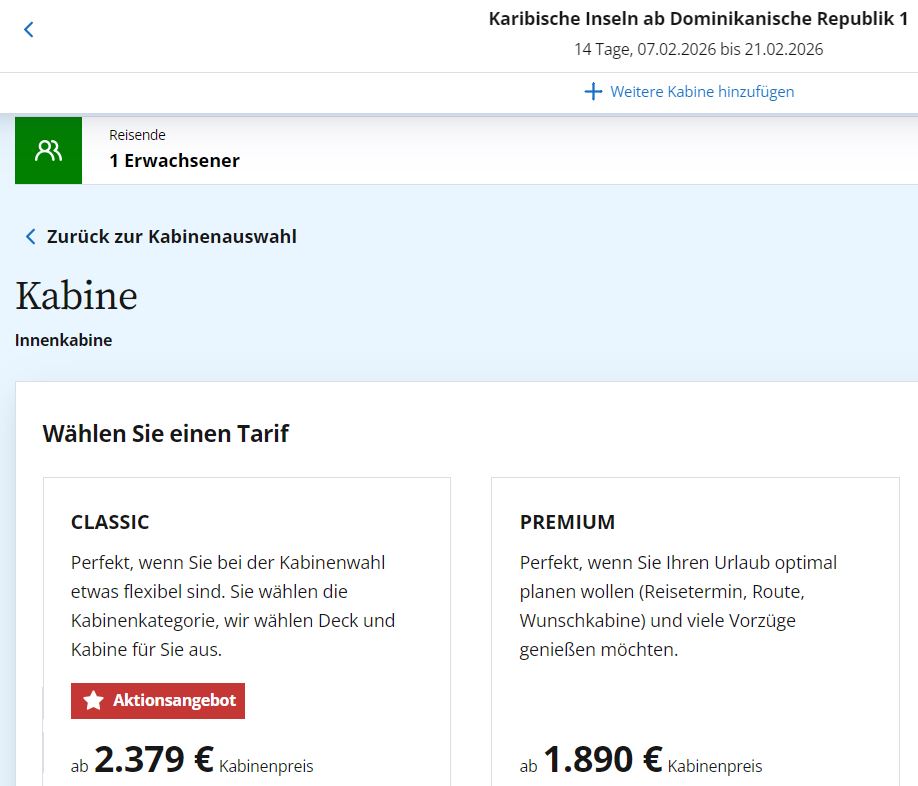Open the Weitere Kabine hinzufügen link
Viewport: 918px width, 786px height.
tap(702, 92)
